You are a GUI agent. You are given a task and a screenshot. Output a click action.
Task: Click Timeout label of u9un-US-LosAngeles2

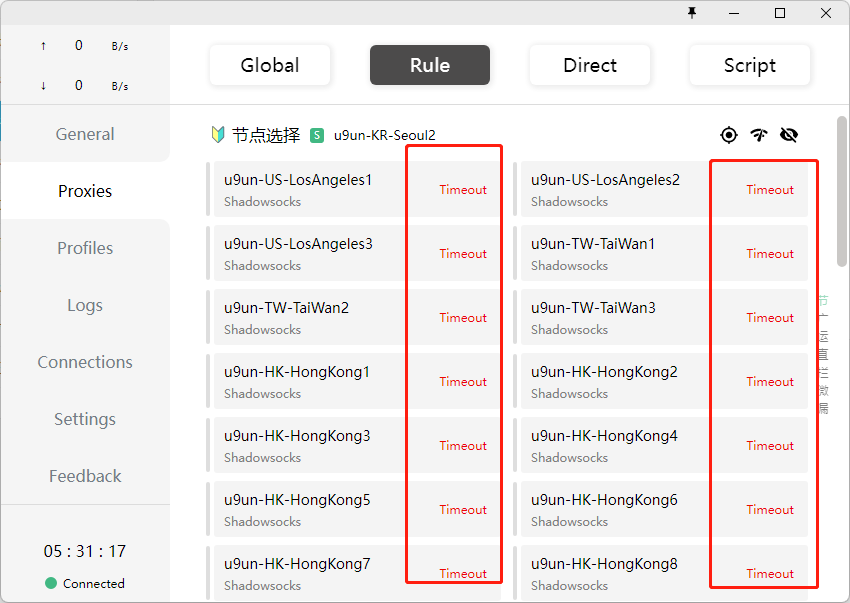click(x=770, y=190)
